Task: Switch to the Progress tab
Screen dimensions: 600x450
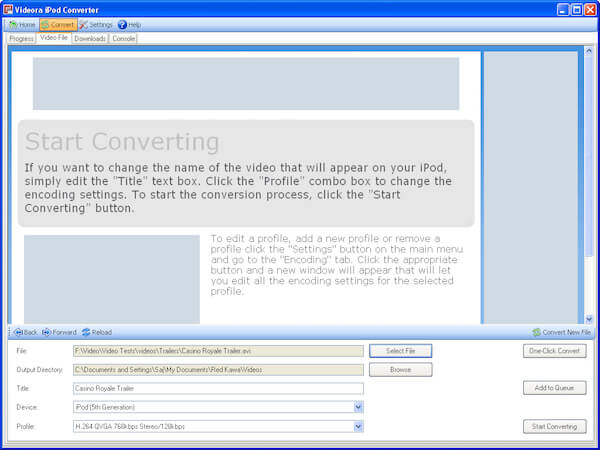Action: 21,39
